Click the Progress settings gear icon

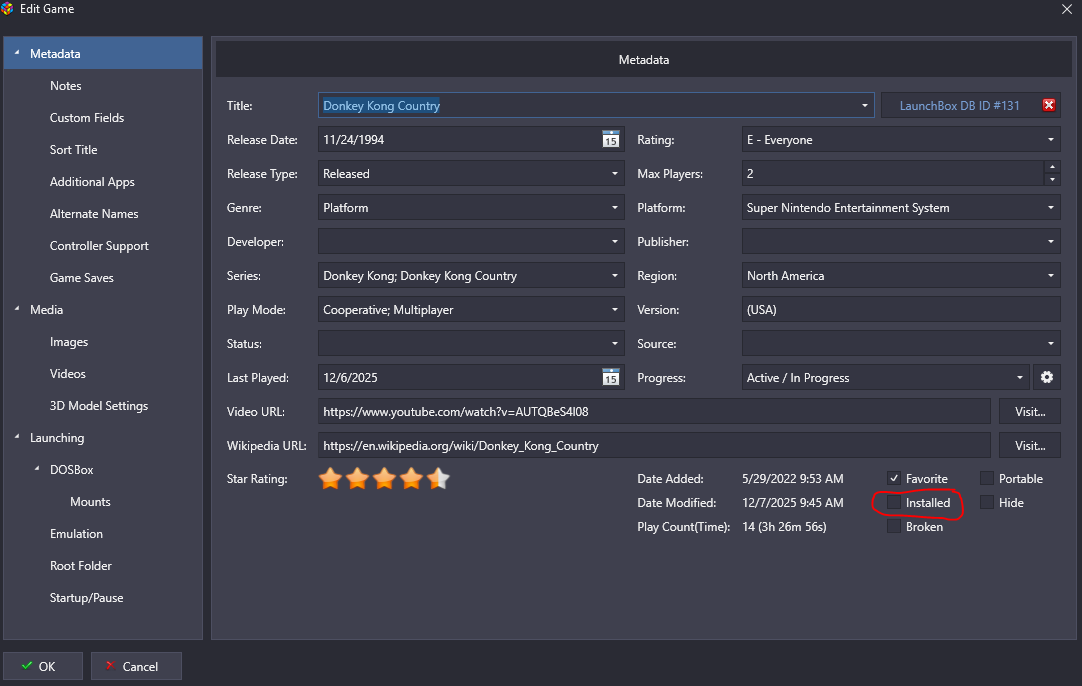[x=1047, y=378]
